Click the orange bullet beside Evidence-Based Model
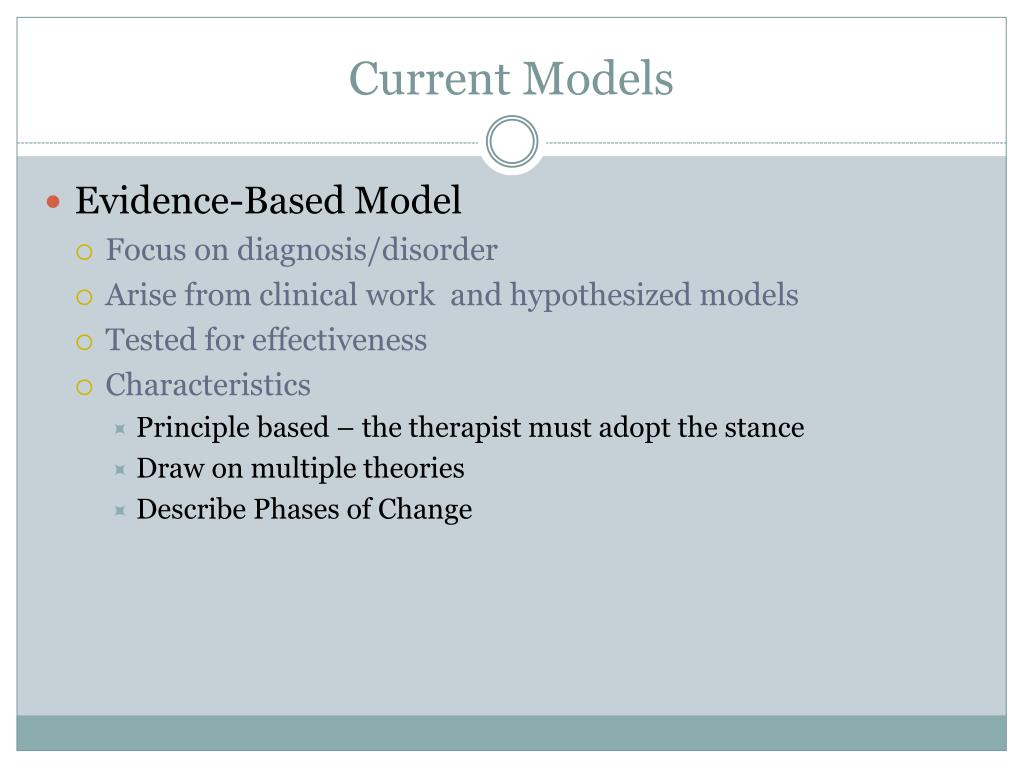 pyautogui.click(x=54, y=202)
